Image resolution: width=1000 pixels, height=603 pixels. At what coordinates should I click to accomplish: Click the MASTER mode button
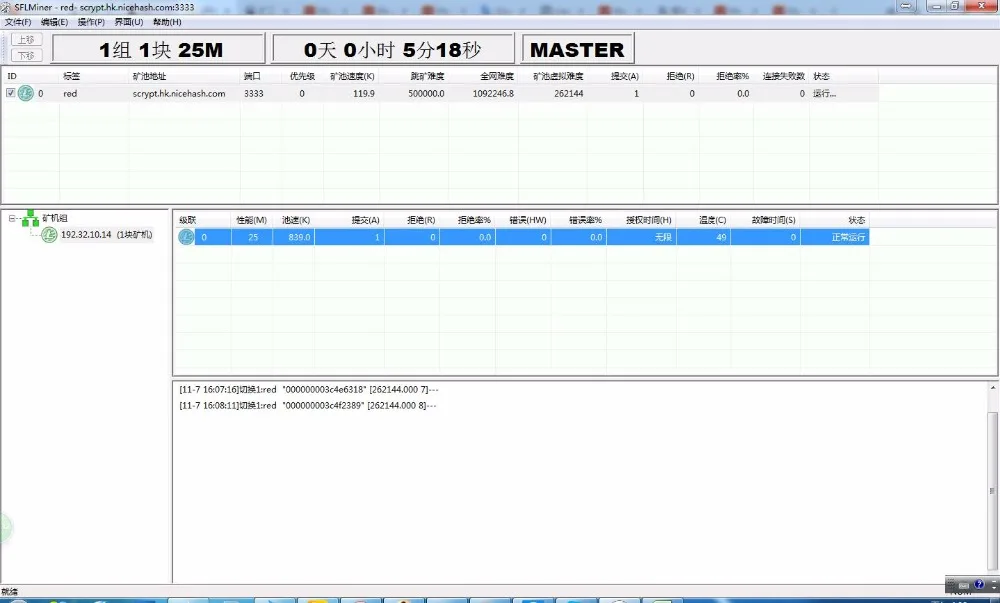[x=577, y=49]
